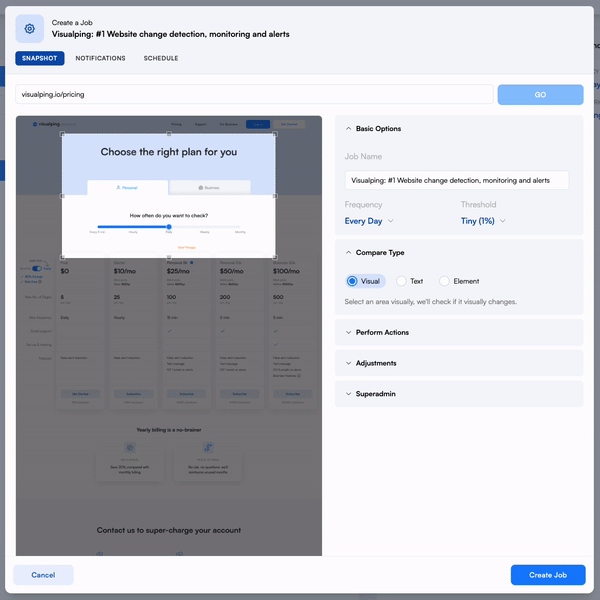The image size is (600, 600).
Task: Click the Business tab in the preview
Action: (210, 188)
